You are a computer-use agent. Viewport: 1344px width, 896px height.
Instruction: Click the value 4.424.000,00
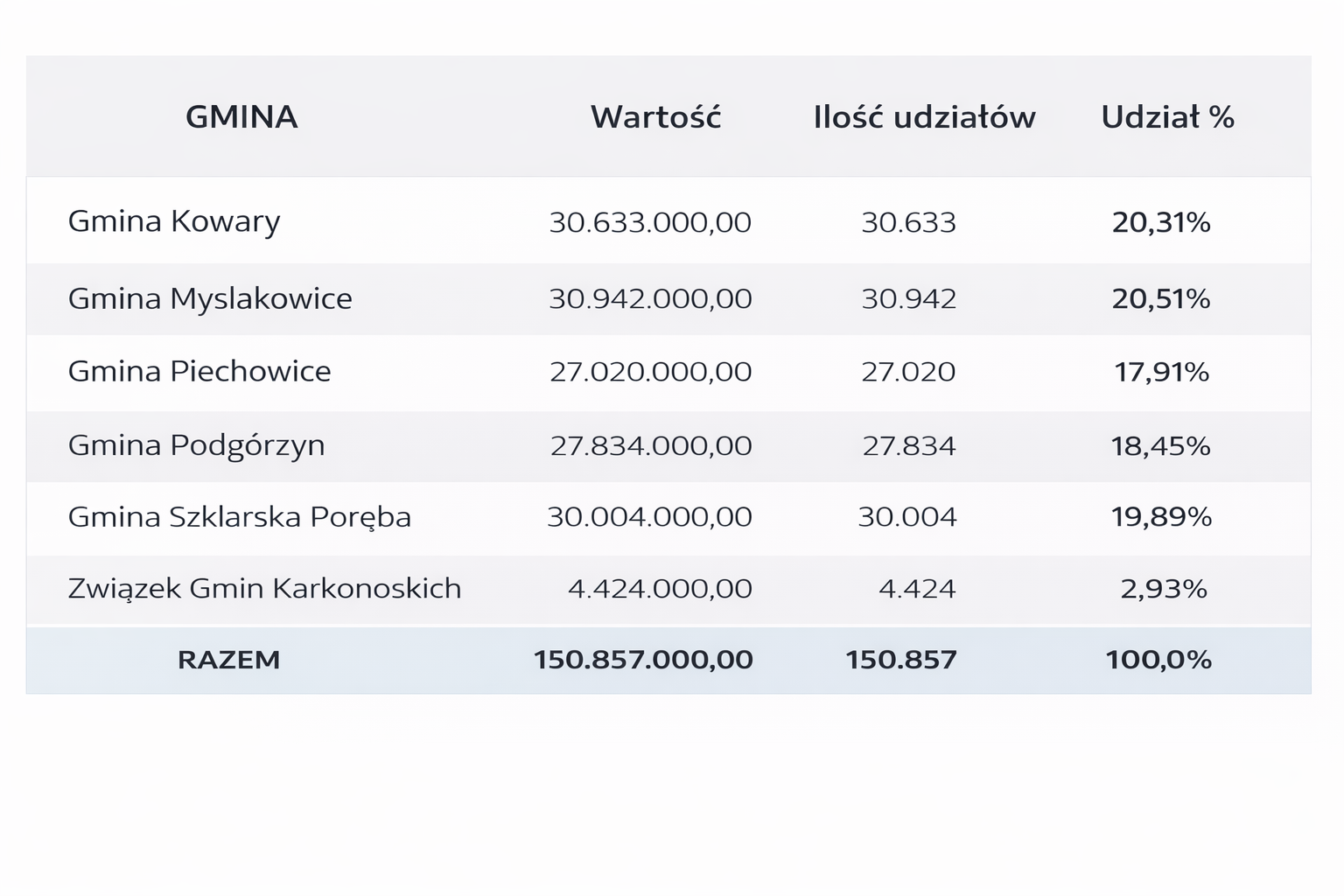660,588
